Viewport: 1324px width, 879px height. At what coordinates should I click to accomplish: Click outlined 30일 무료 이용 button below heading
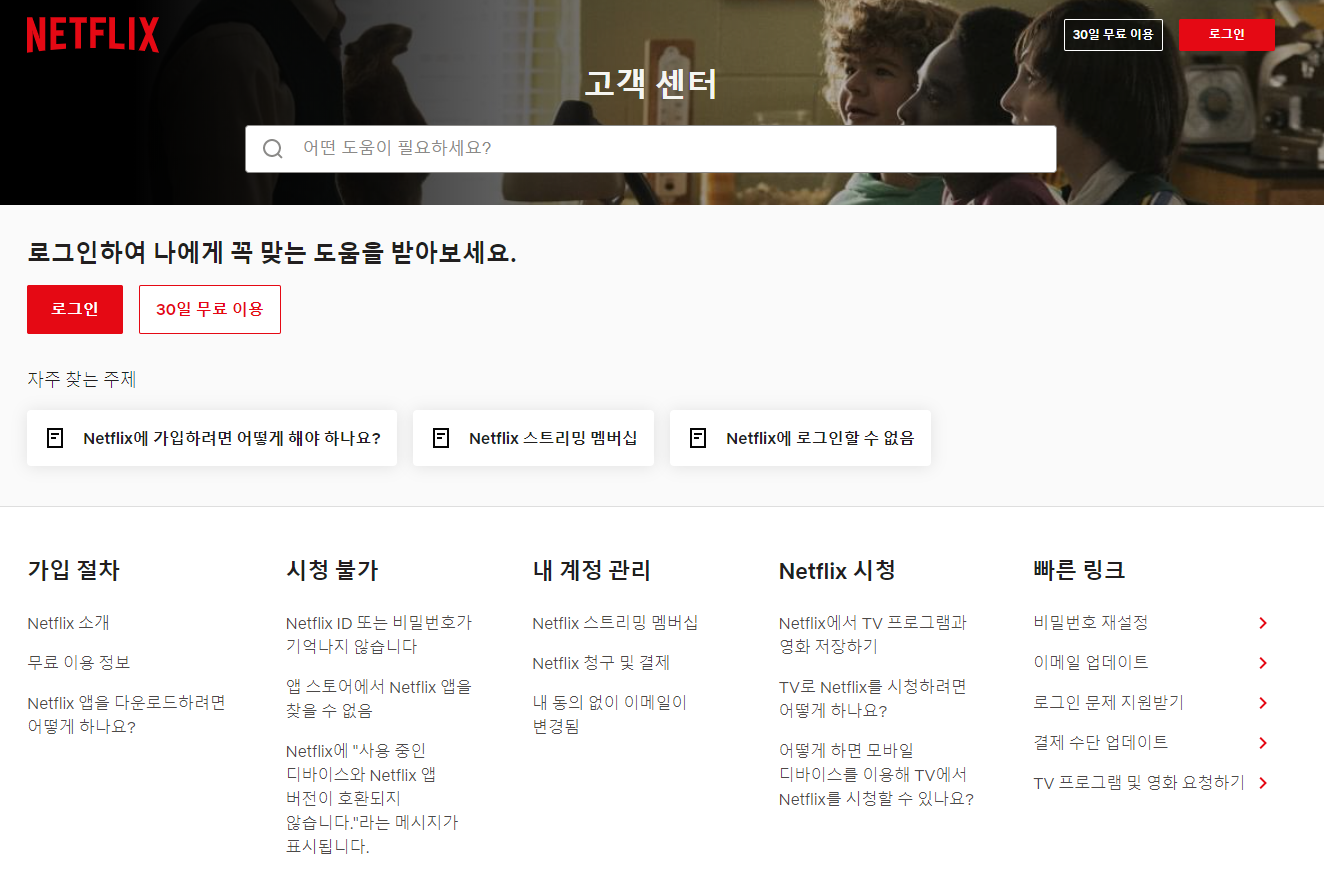[x=210, y=309]
